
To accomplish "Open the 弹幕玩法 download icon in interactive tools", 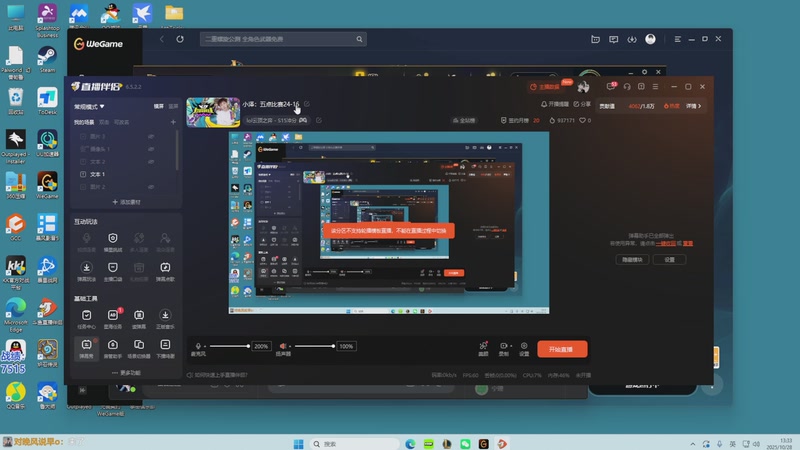I will (86, 271).
